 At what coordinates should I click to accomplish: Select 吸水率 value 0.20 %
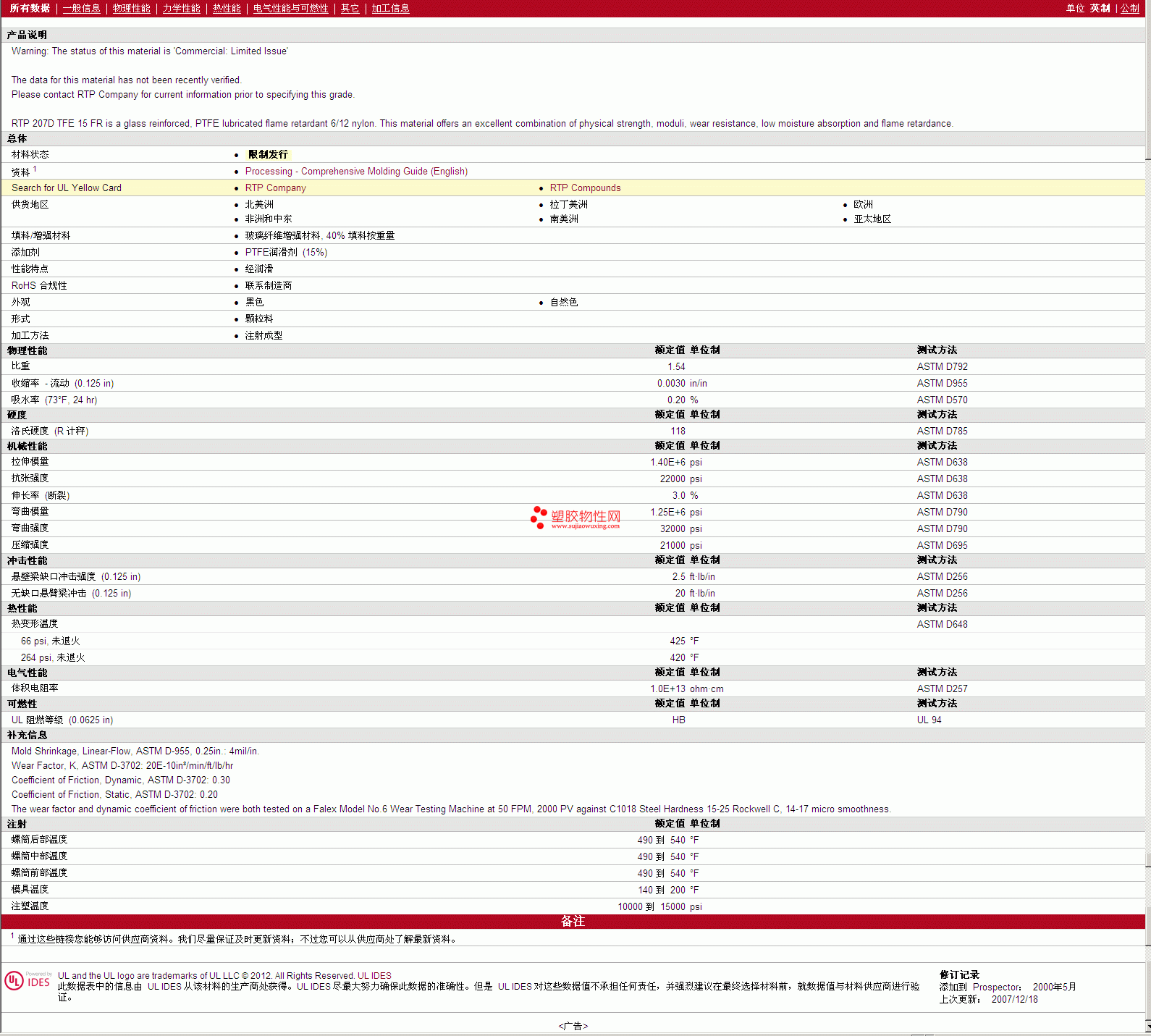coord(683,400)
